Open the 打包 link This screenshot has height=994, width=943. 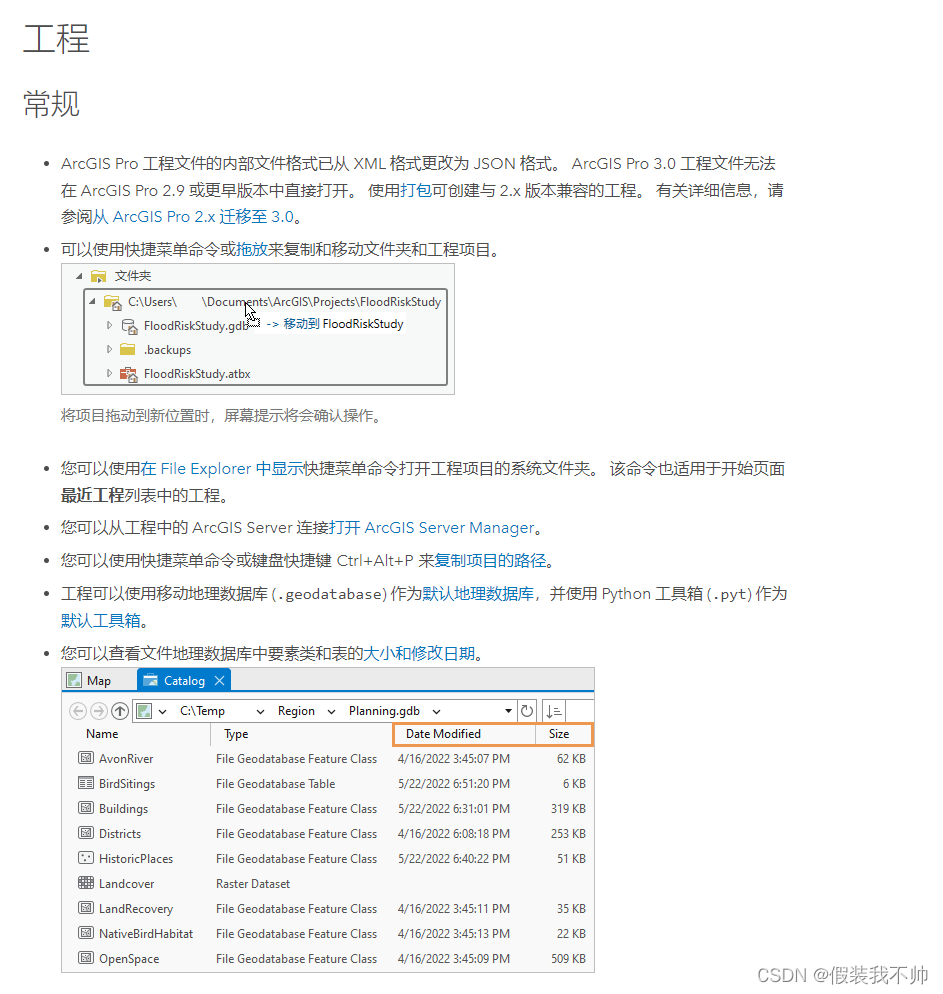(x=415, y=190)
